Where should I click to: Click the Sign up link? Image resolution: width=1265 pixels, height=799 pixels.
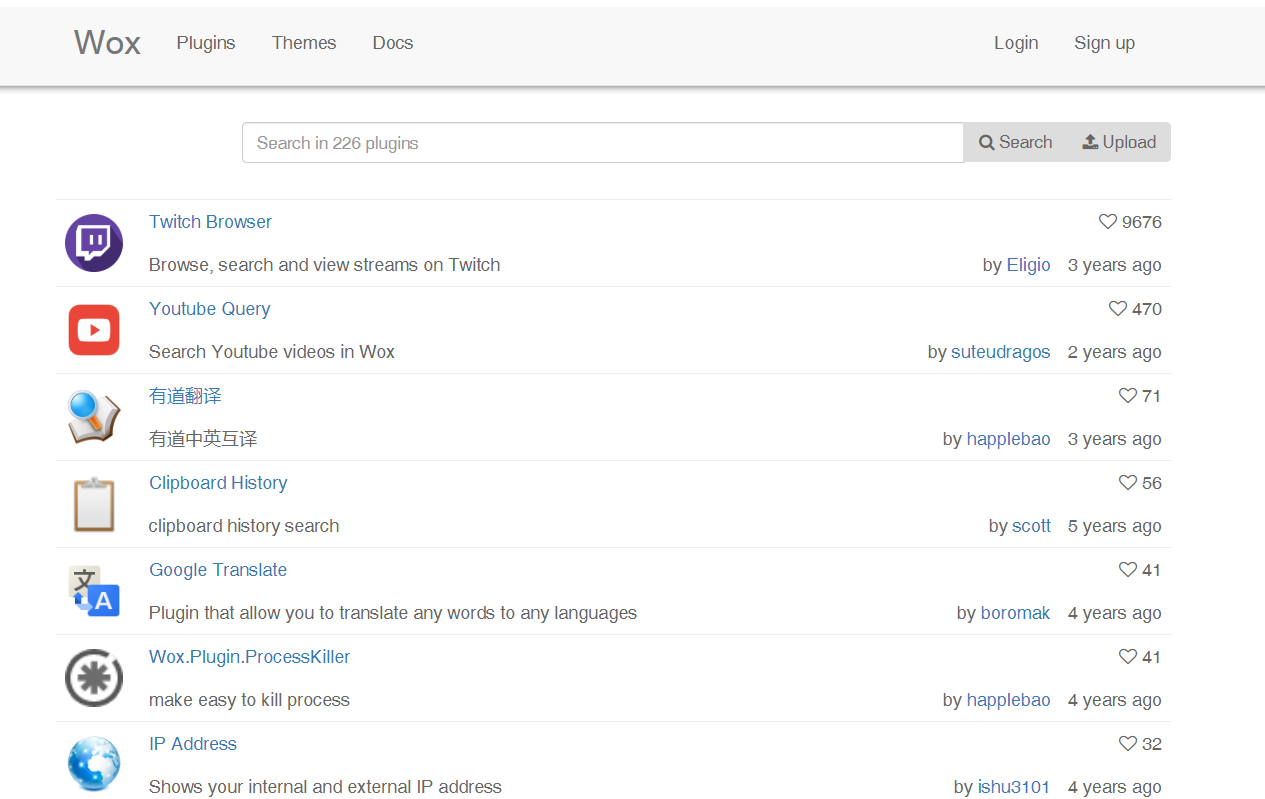coord(1104,43)
